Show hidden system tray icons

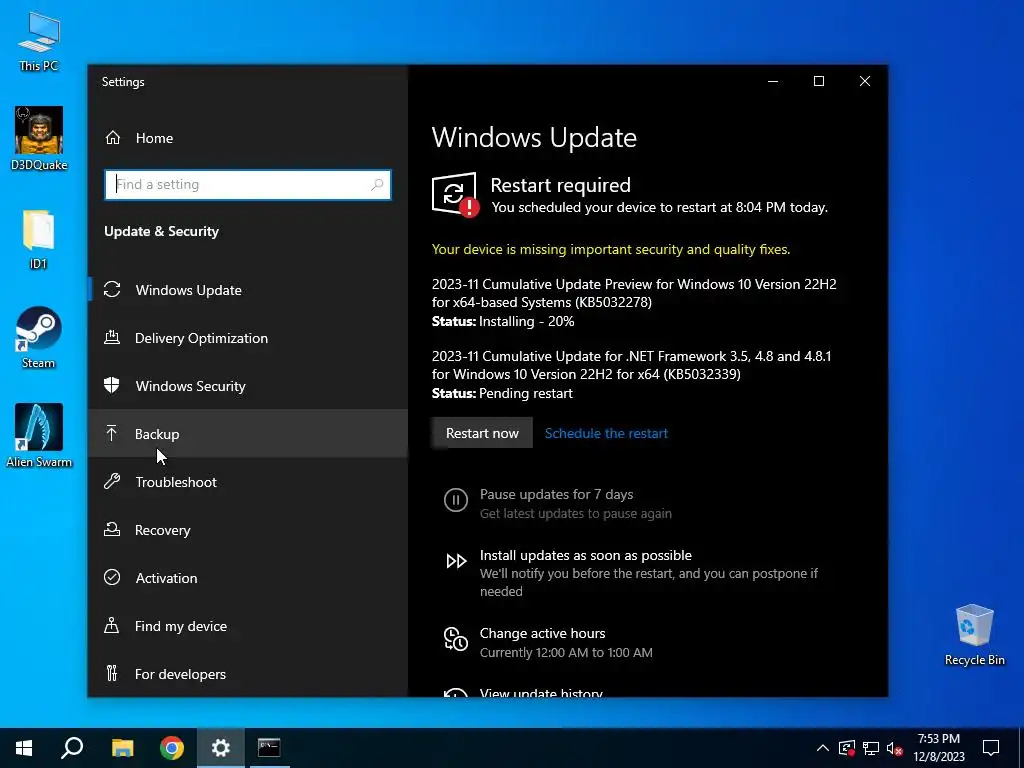pos(823,748)
